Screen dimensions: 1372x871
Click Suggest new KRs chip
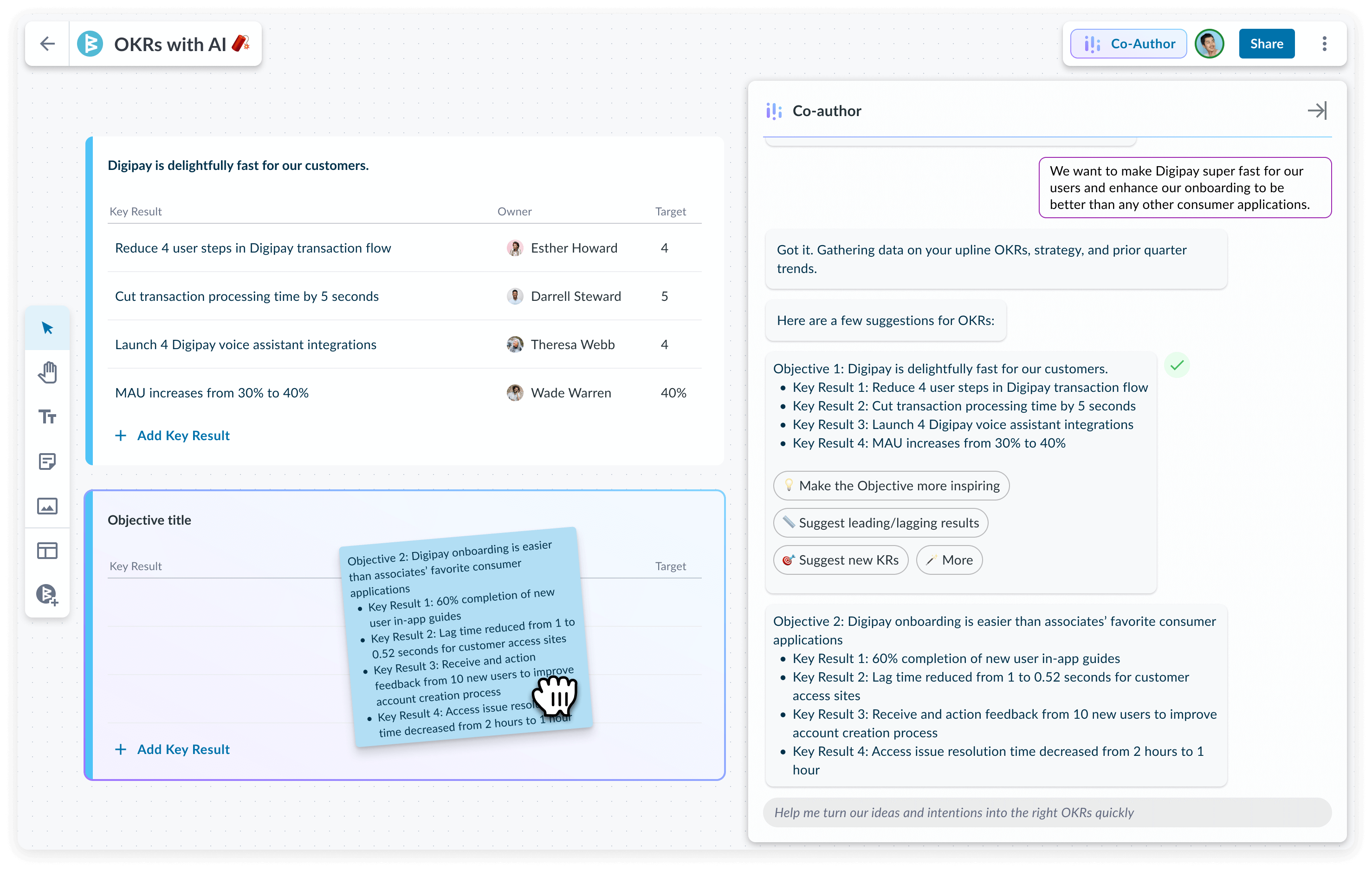pyautogui.click(x=841, y=560)
